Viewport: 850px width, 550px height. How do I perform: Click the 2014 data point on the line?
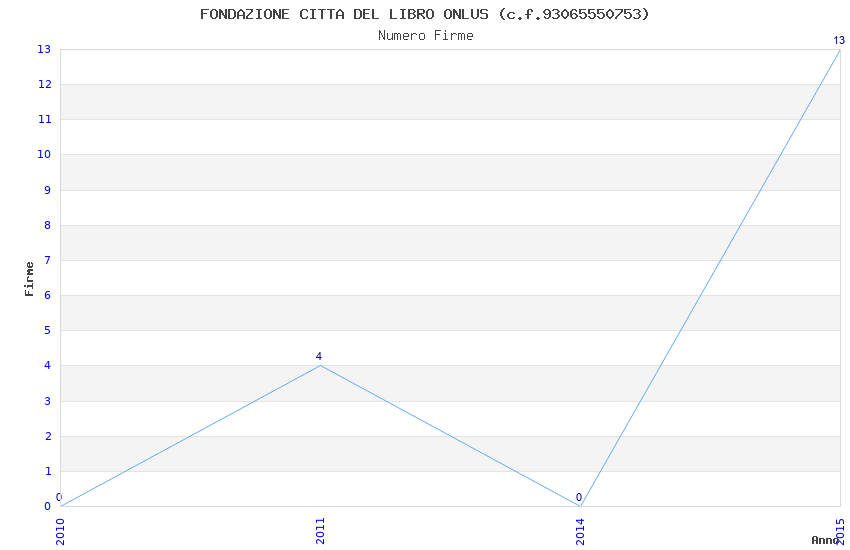(581, 506)
